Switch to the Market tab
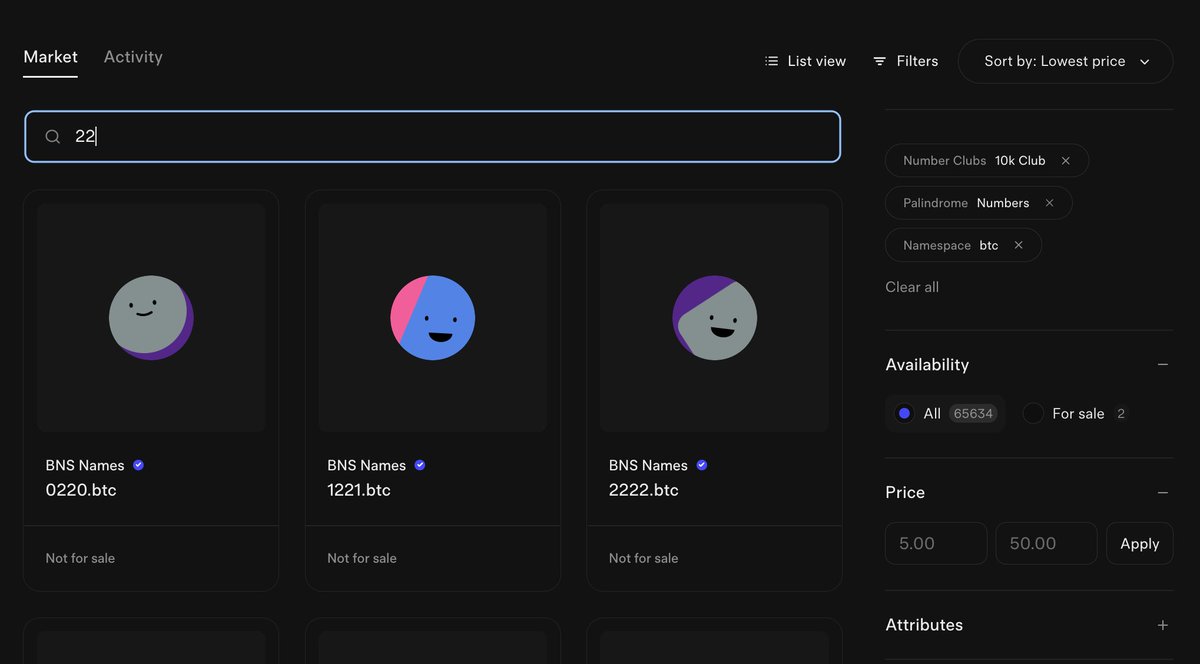Image resolution: width=1200 pixels, height=664 pixels. click(x=51, y=57)
